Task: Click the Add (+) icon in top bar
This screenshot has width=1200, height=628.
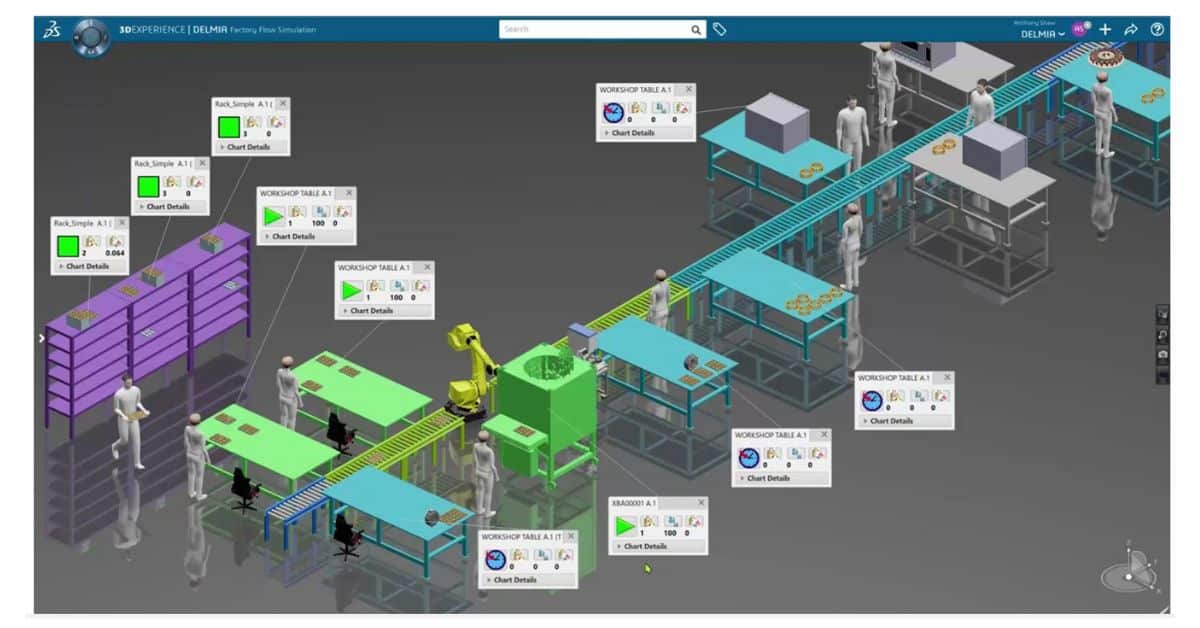Action: 1104,31
